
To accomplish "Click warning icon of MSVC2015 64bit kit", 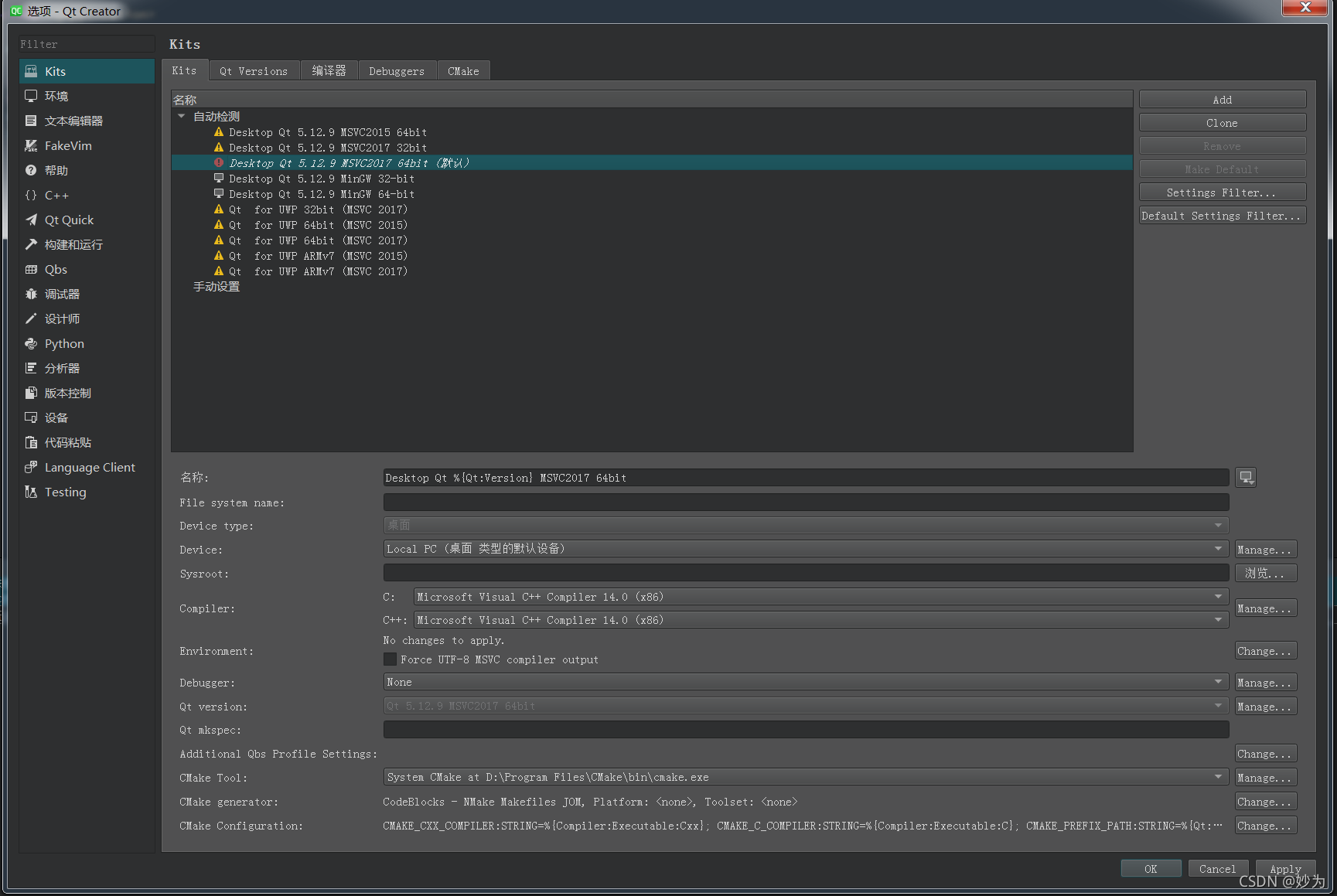I will [219, 132].
